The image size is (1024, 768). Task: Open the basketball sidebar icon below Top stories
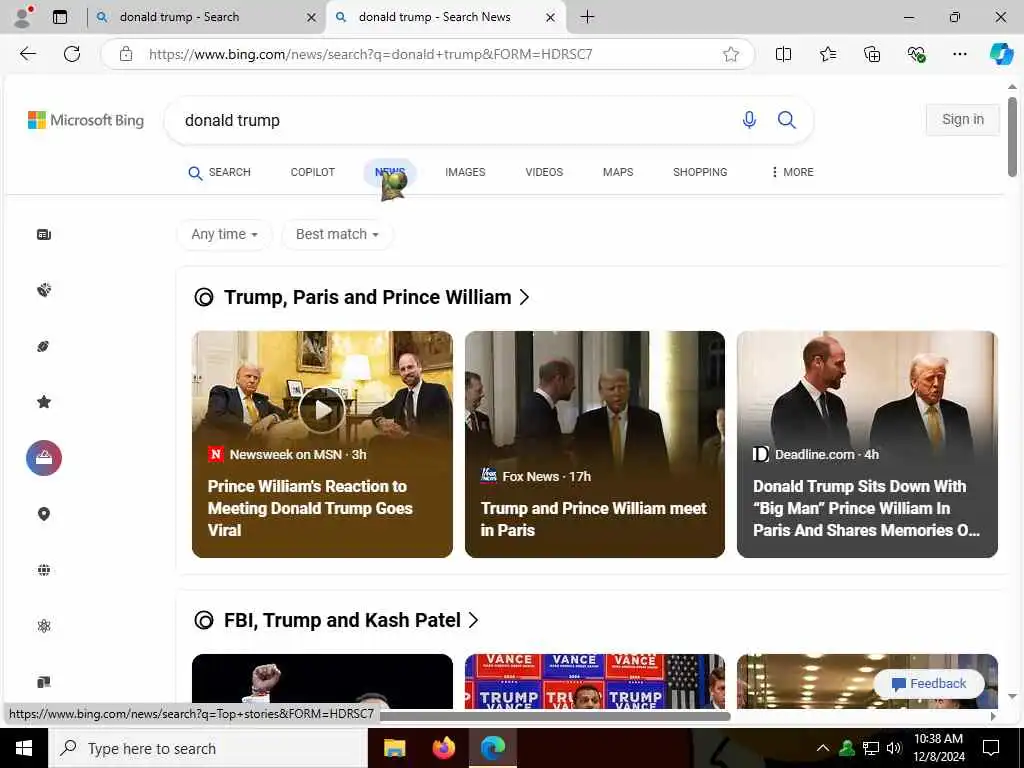point(44,290)
